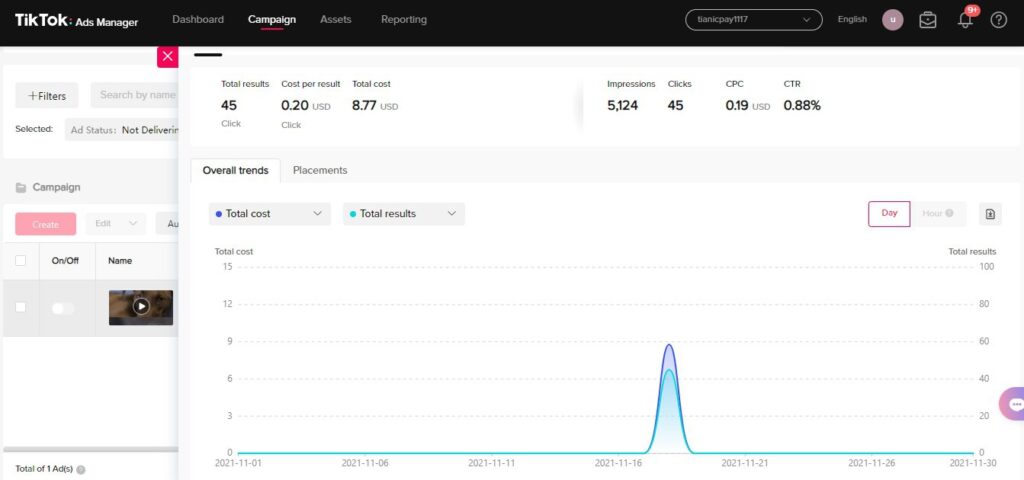Tick the select-all header checkbox
This screenshot has width=1024, height=480.
[x=21, y=261]
